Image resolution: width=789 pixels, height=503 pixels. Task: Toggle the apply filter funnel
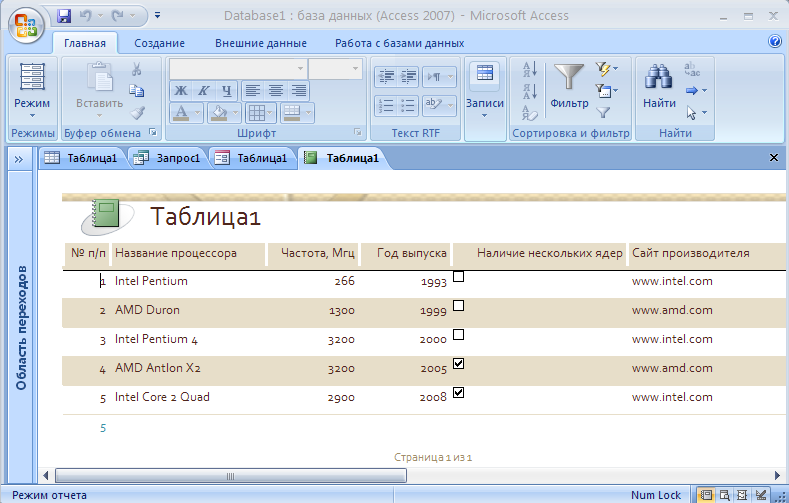pos(603,113)
